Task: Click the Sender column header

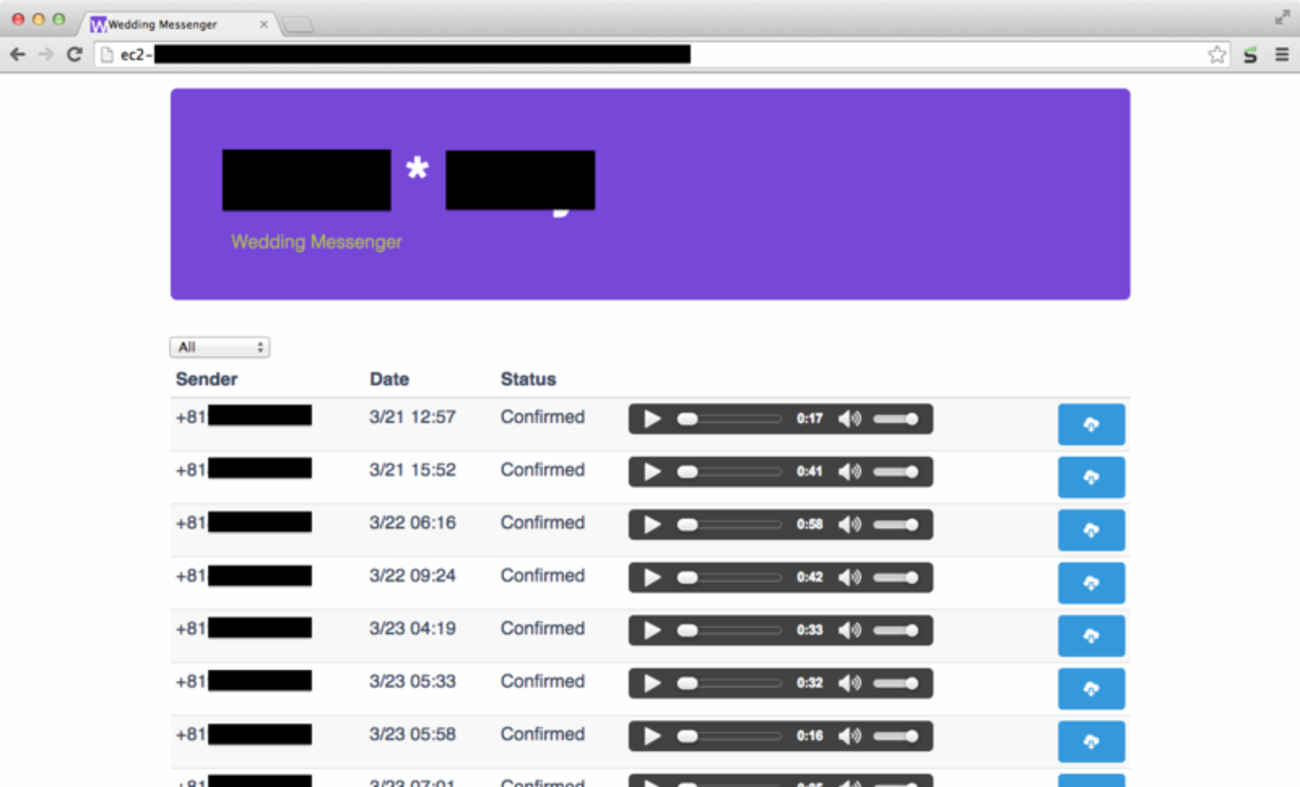Action: coord(207,379)
